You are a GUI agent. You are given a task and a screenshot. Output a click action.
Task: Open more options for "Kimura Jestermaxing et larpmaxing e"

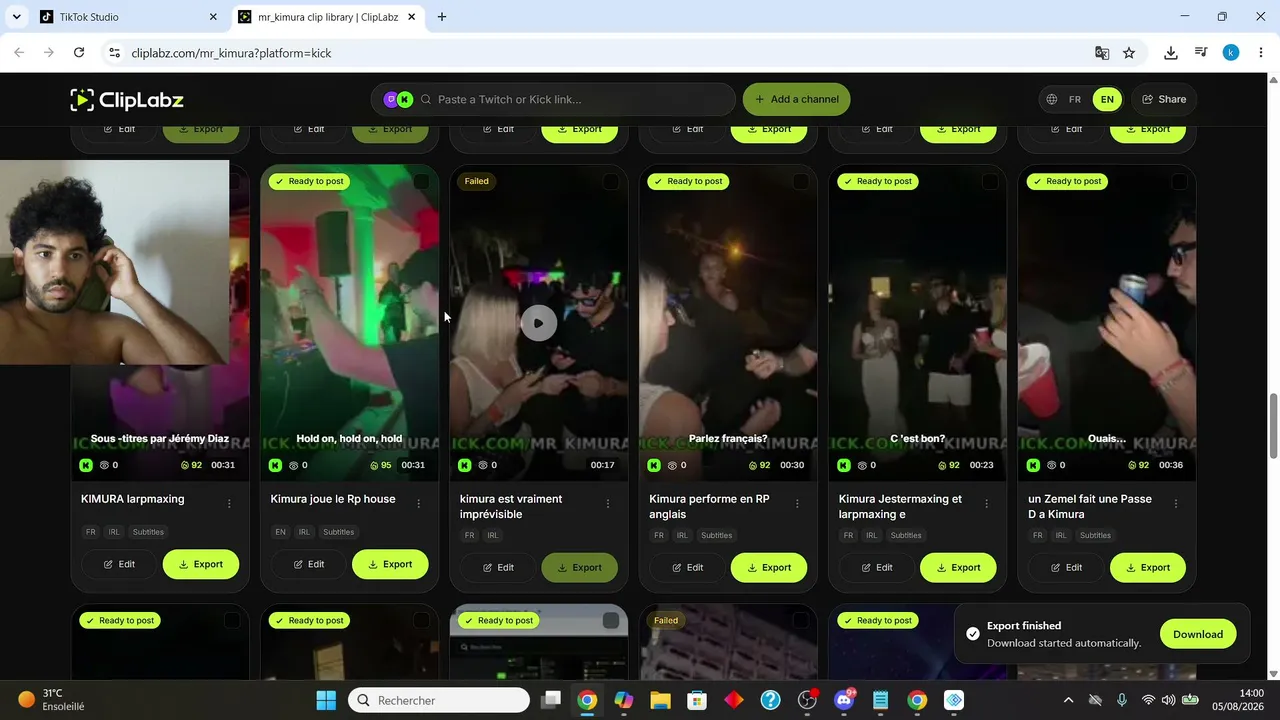[x=986, y=504]
